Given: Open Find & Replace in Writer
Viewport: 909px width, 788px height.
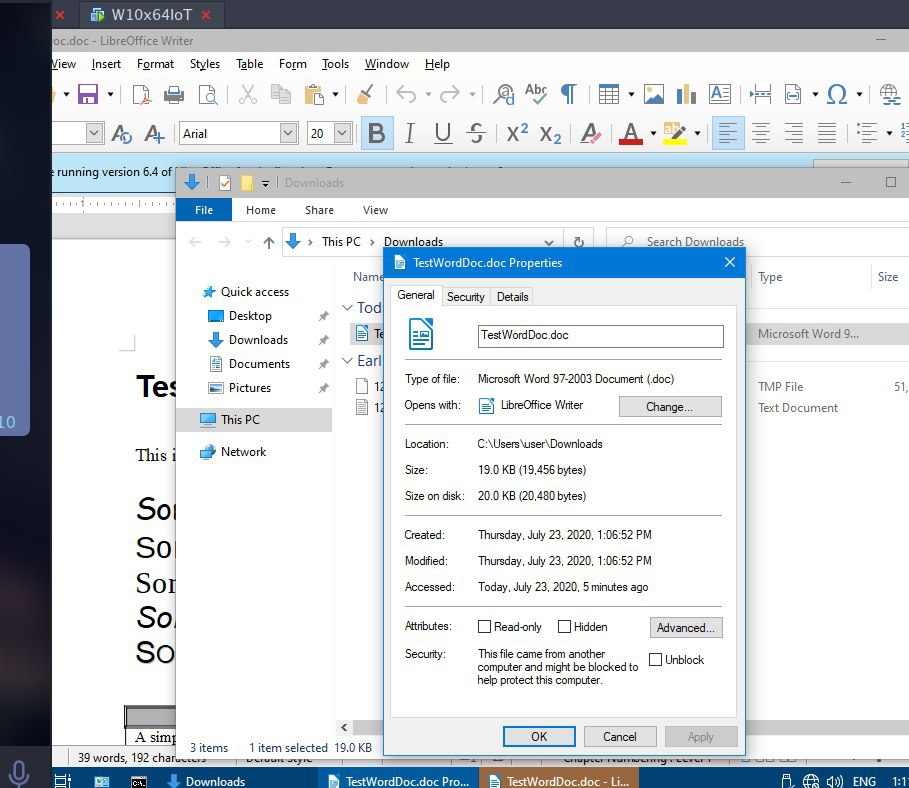Looking at the screenshot, I should 503,94.
